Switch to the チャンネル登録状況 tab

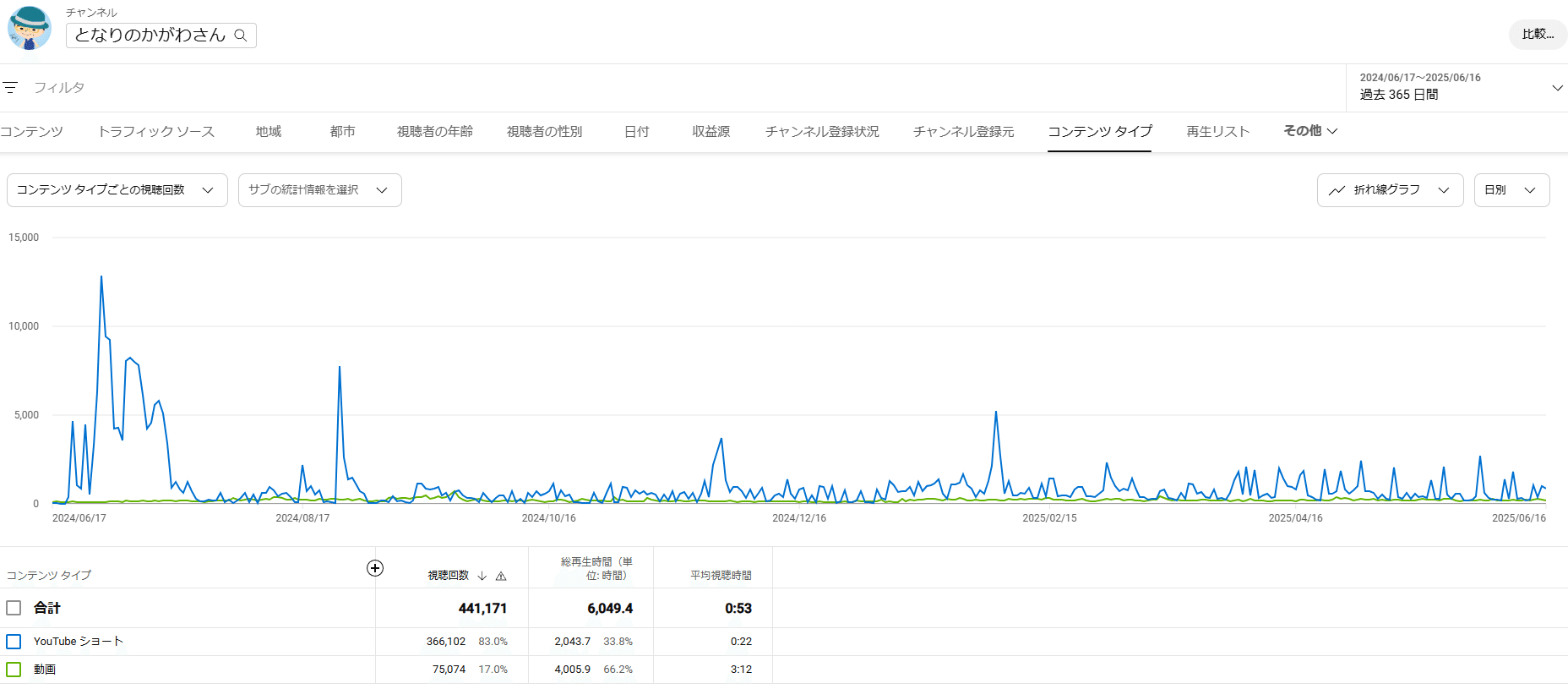tap(822, 132)
